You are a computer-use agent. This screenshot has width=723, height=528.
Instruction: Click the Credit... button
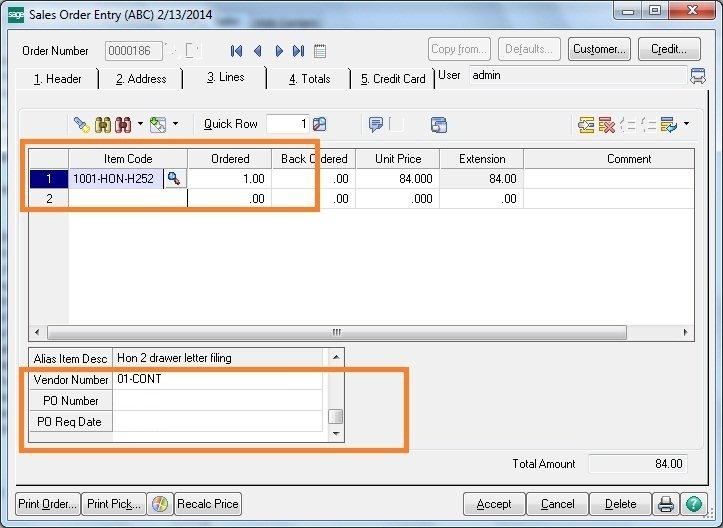click(669, 49)
